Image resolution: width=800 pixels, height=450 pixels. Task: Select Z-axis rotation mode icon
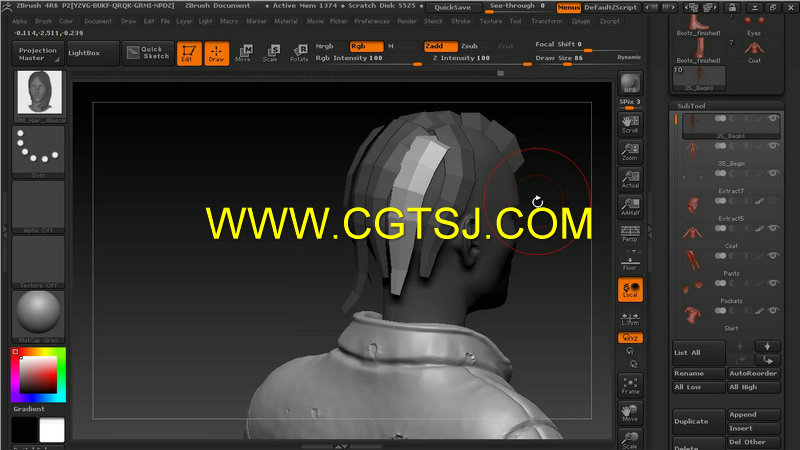633,364
